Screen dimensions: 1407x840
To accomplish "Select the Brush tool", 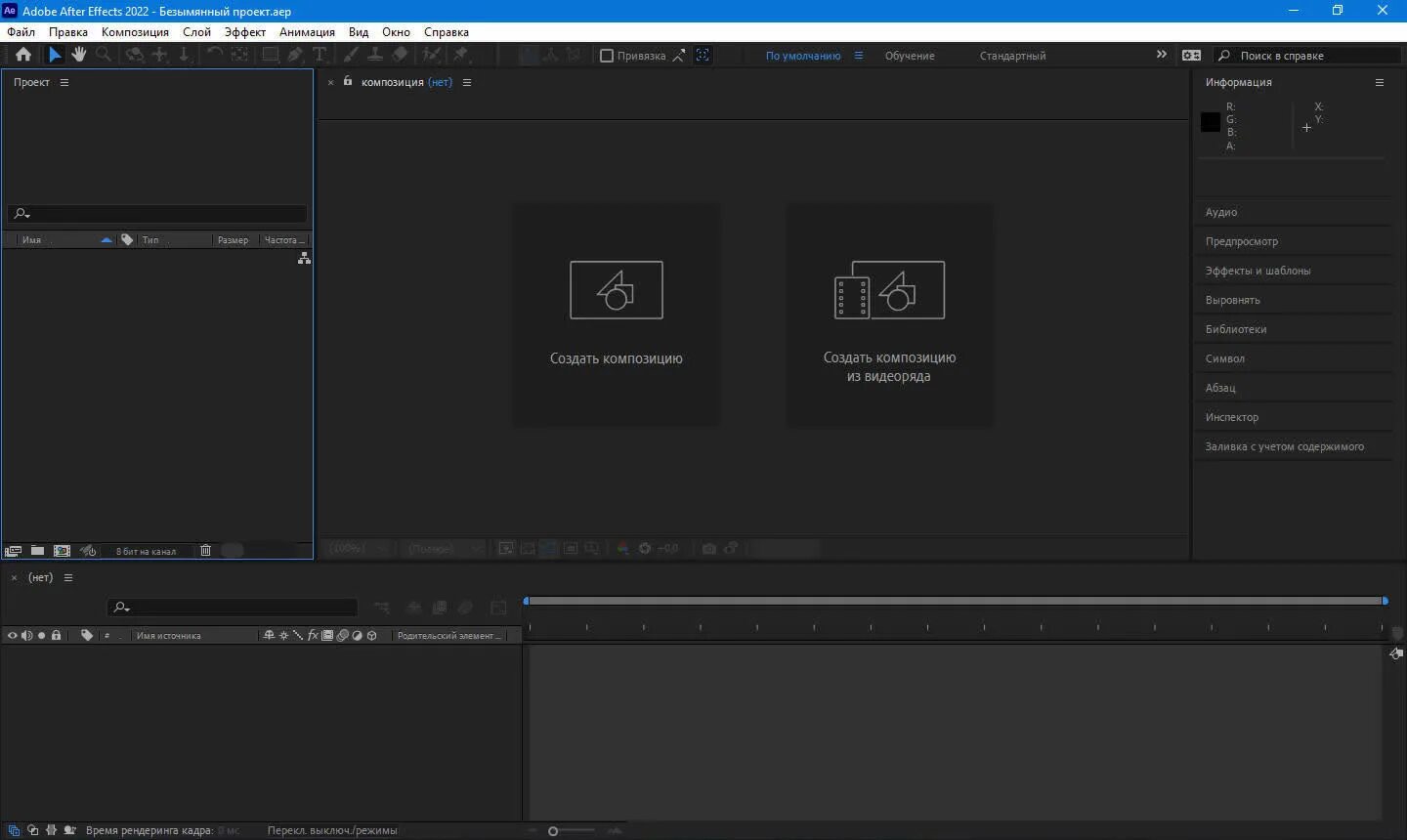I will tap(351, 55).
